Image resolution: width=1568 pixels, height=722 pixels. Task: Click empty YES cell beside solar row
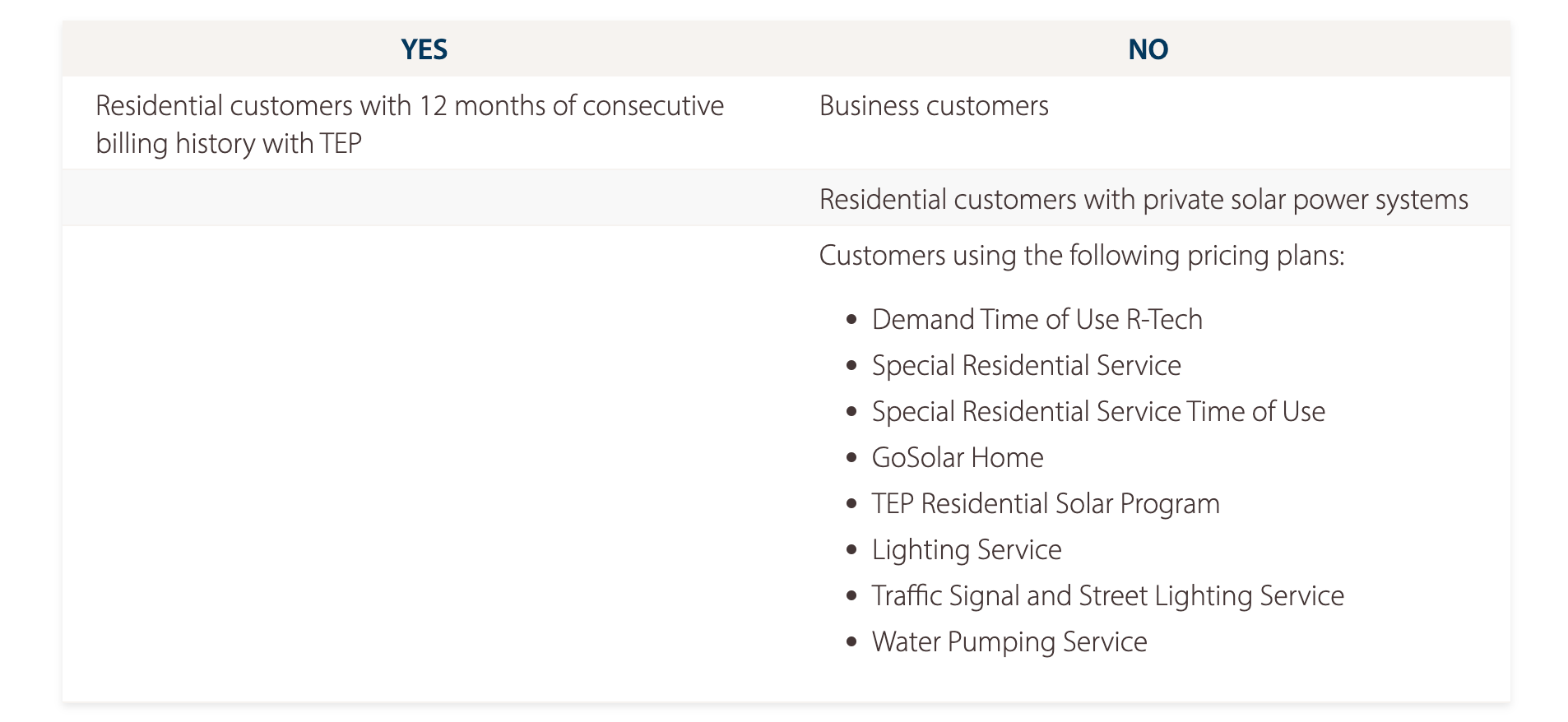coord(424,198)
